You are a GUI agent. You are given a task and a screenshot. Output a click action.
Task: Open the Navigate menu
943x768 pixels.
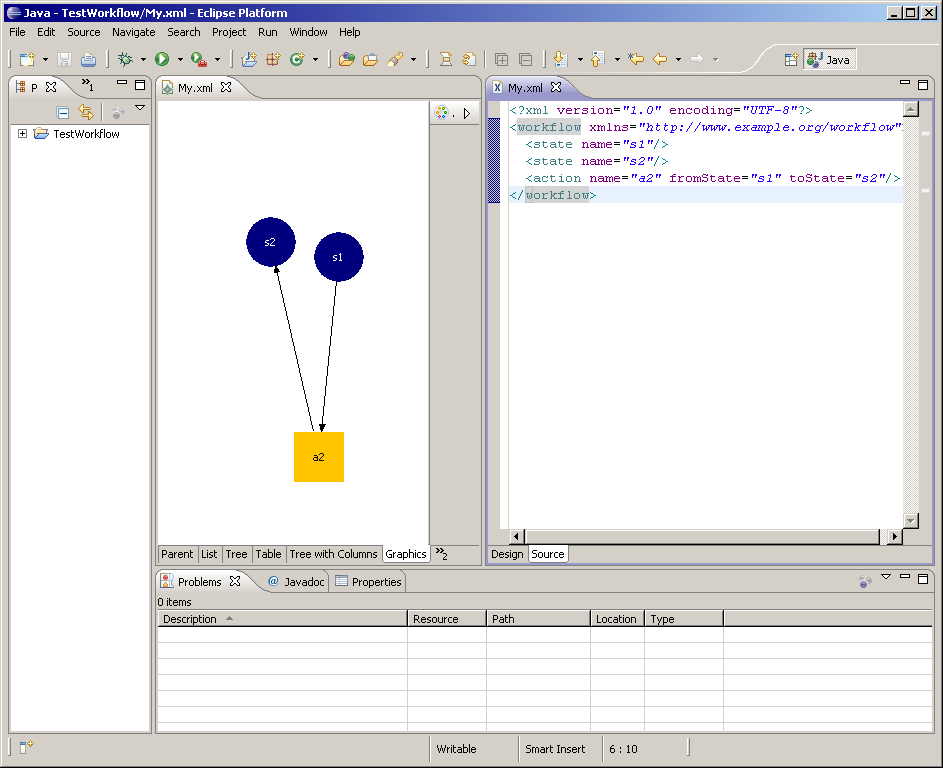coord(134,32)
